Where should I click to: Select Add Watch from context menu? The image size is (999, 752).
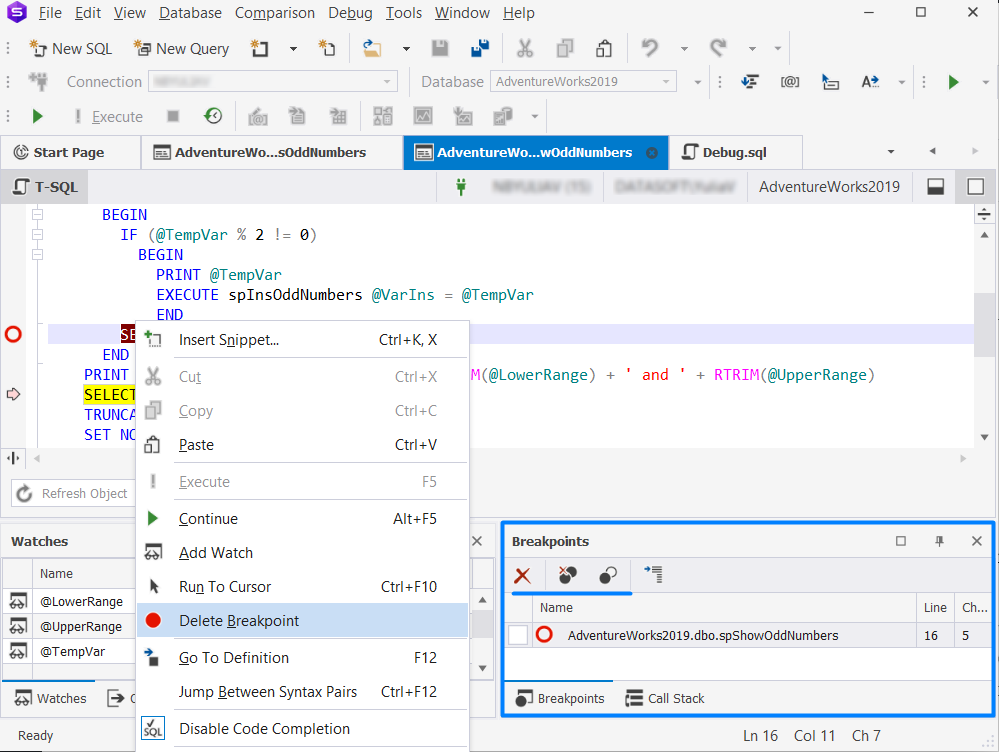point(303,553)
